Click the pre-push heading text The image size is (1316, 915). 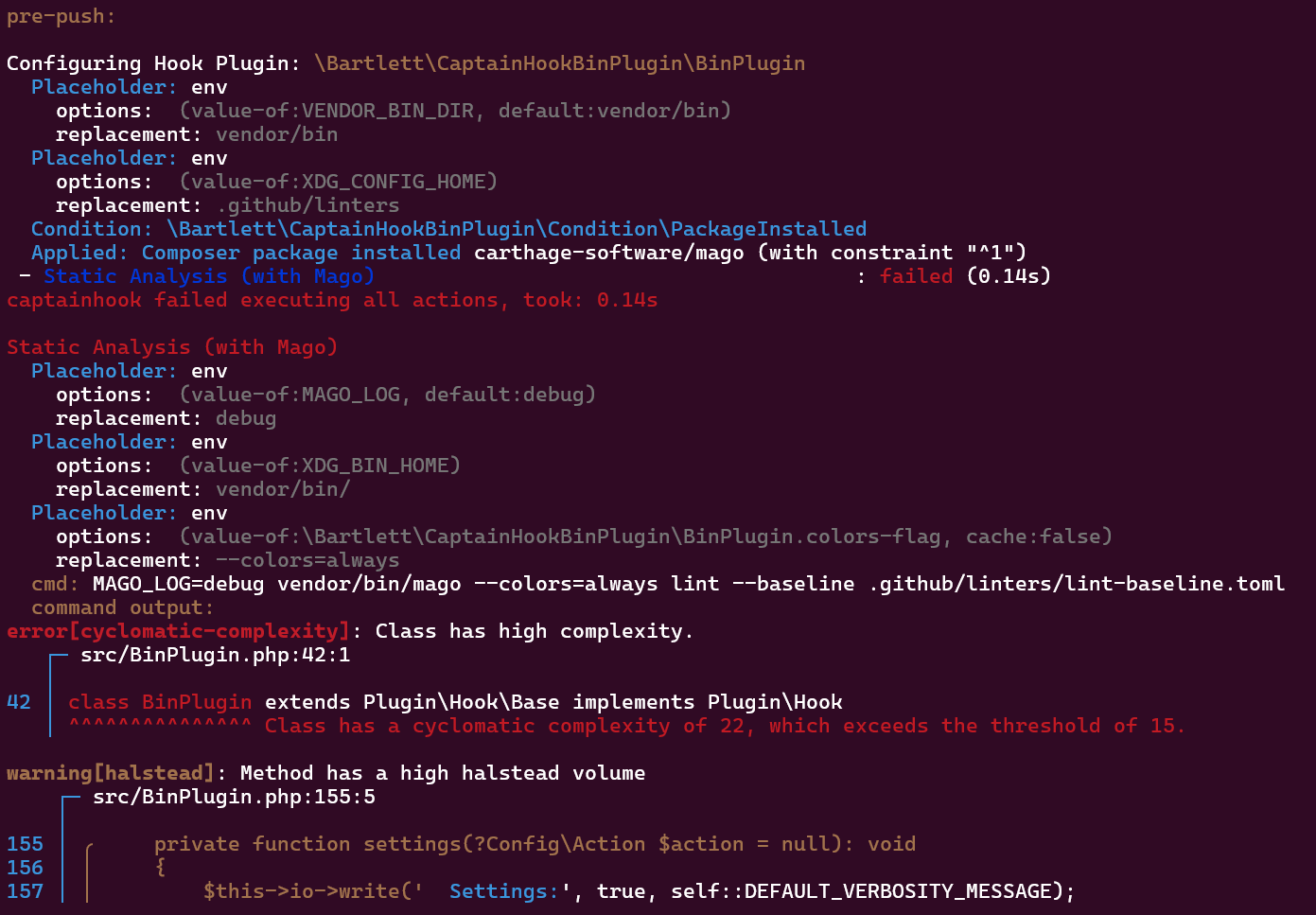[61, 16]
